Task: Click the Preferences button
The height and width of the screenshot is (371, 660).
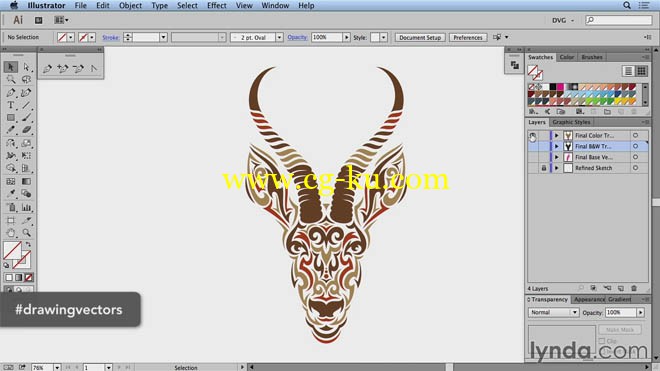Action: click(468, 37)
